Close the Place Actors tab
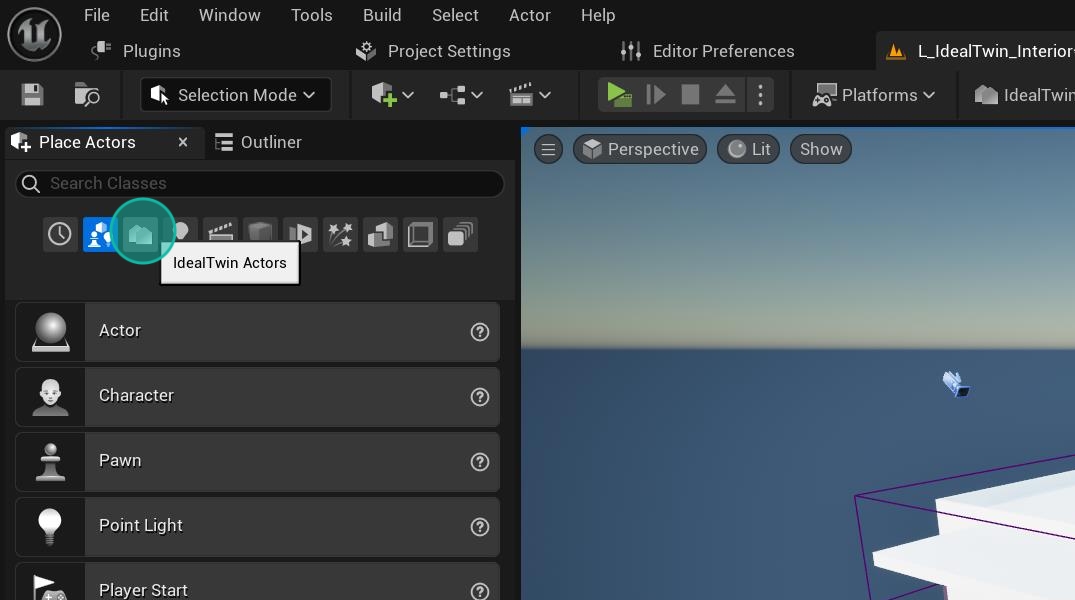The image size is (1075, 600). click(x=183, y=142)
